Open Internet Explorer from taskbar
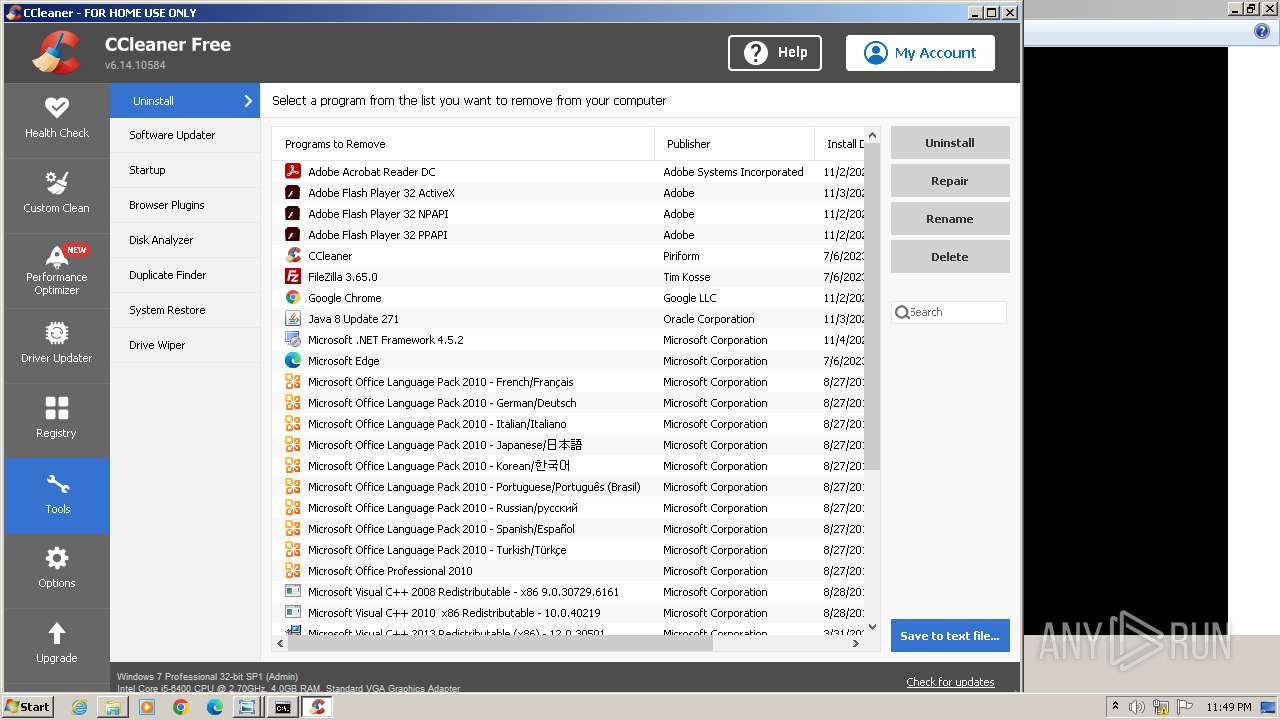 point(79,707)
